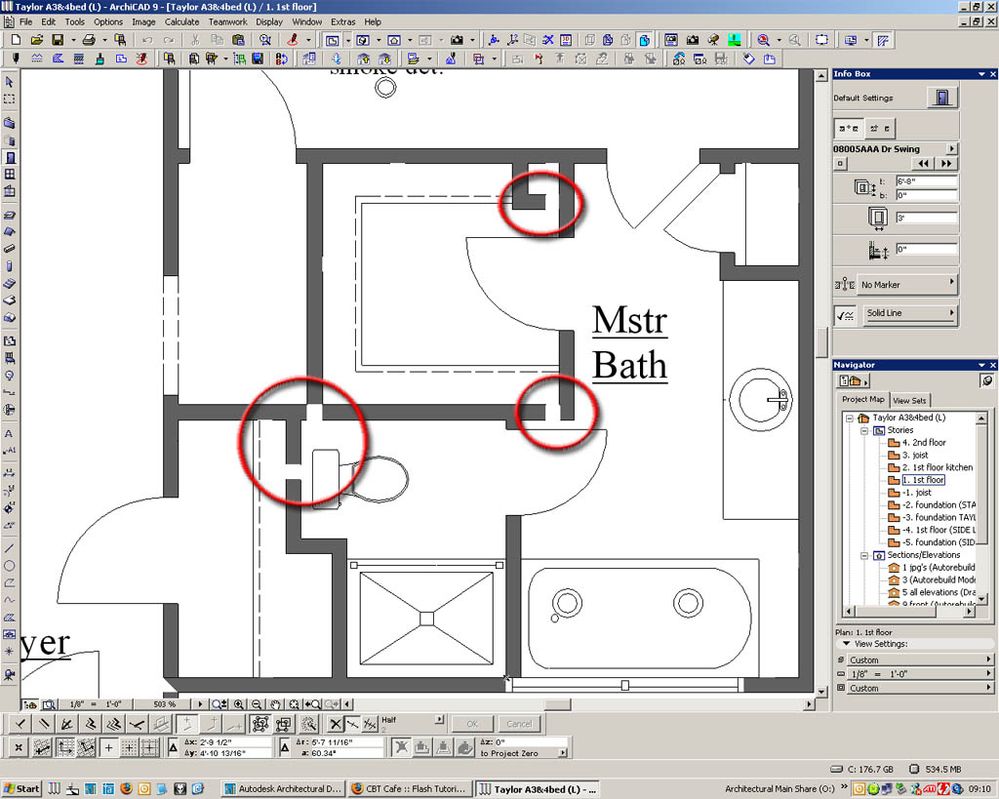The image size is (999, 799).
Task: Toggle the Special Snap Points X option
Action: [335, 724]
